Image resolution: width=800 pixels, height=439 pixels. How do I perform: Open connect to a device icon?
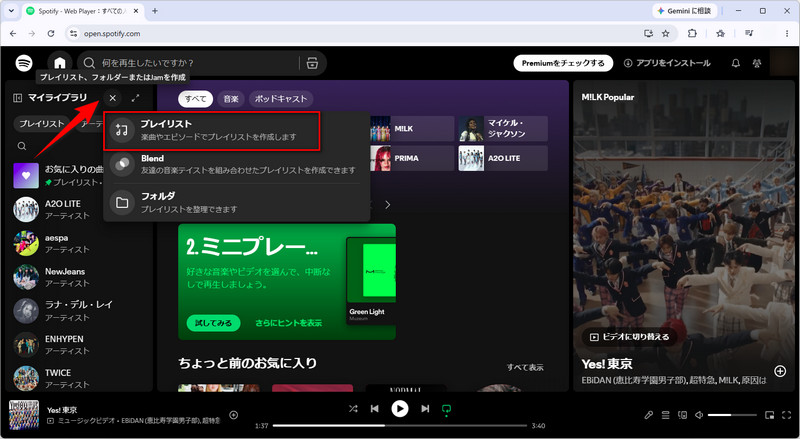(x=682, y=416)
